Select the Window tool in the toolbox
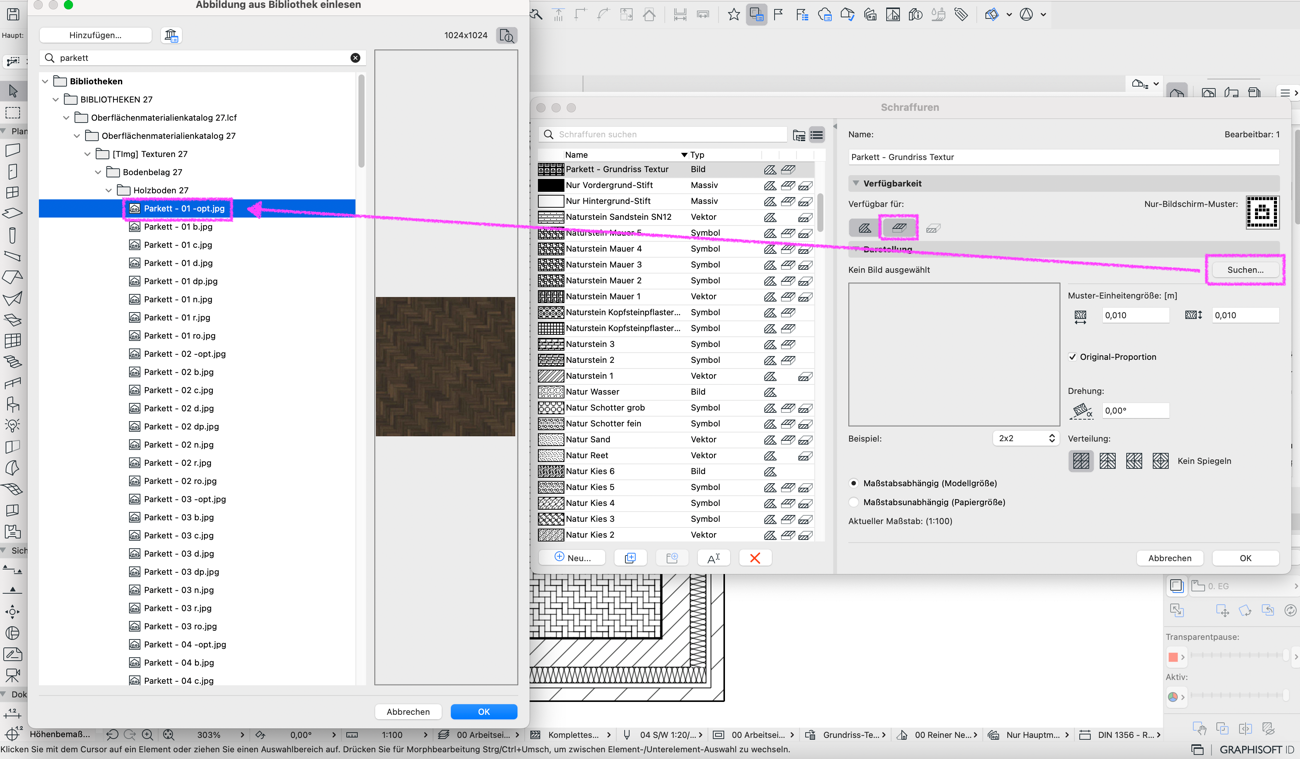 (x=13, y=192)
